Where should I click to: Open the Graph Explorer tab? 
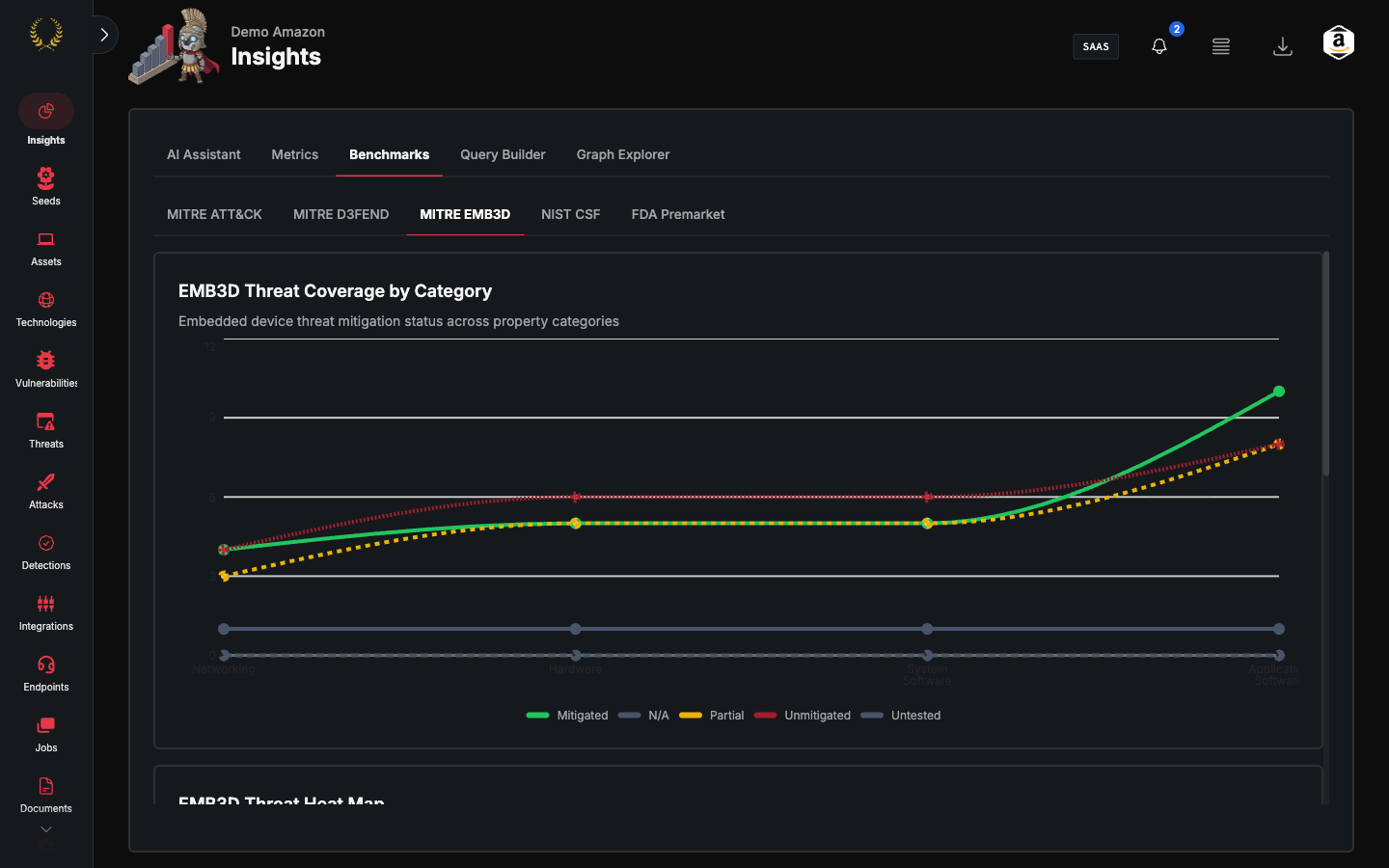pos(623,154)
